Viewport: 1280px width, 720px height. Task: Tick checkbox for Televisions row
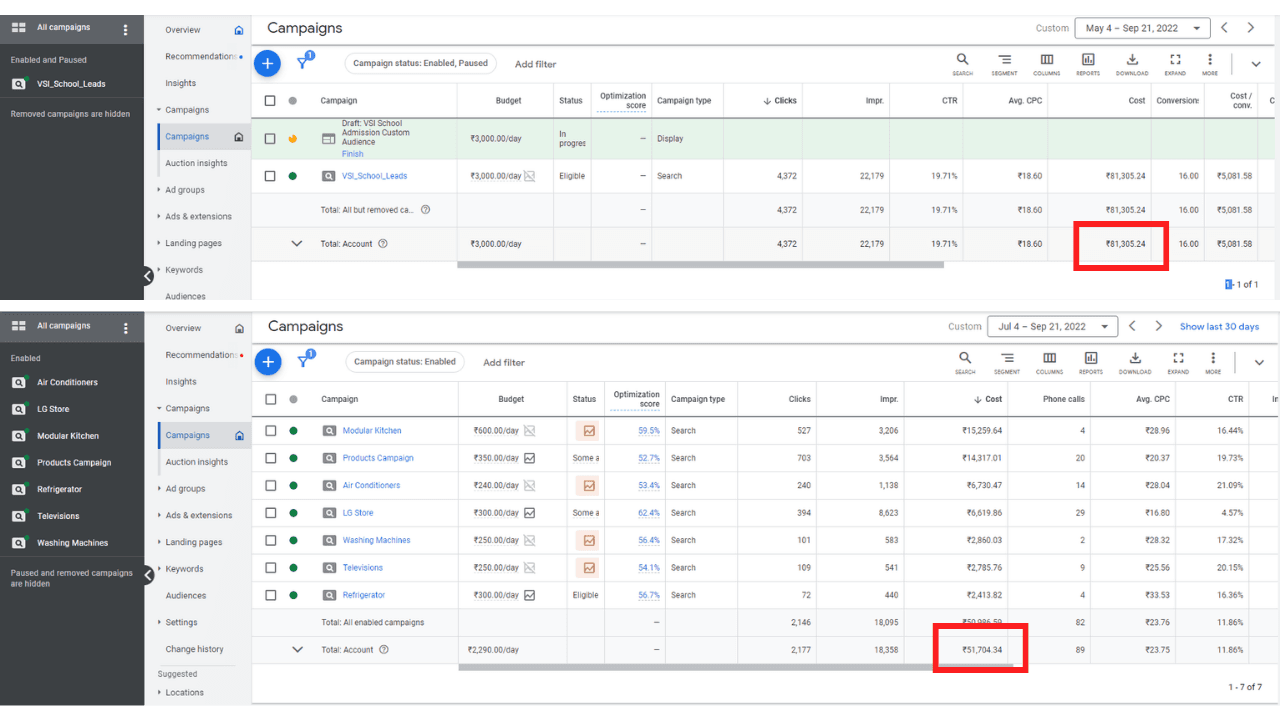271,568
